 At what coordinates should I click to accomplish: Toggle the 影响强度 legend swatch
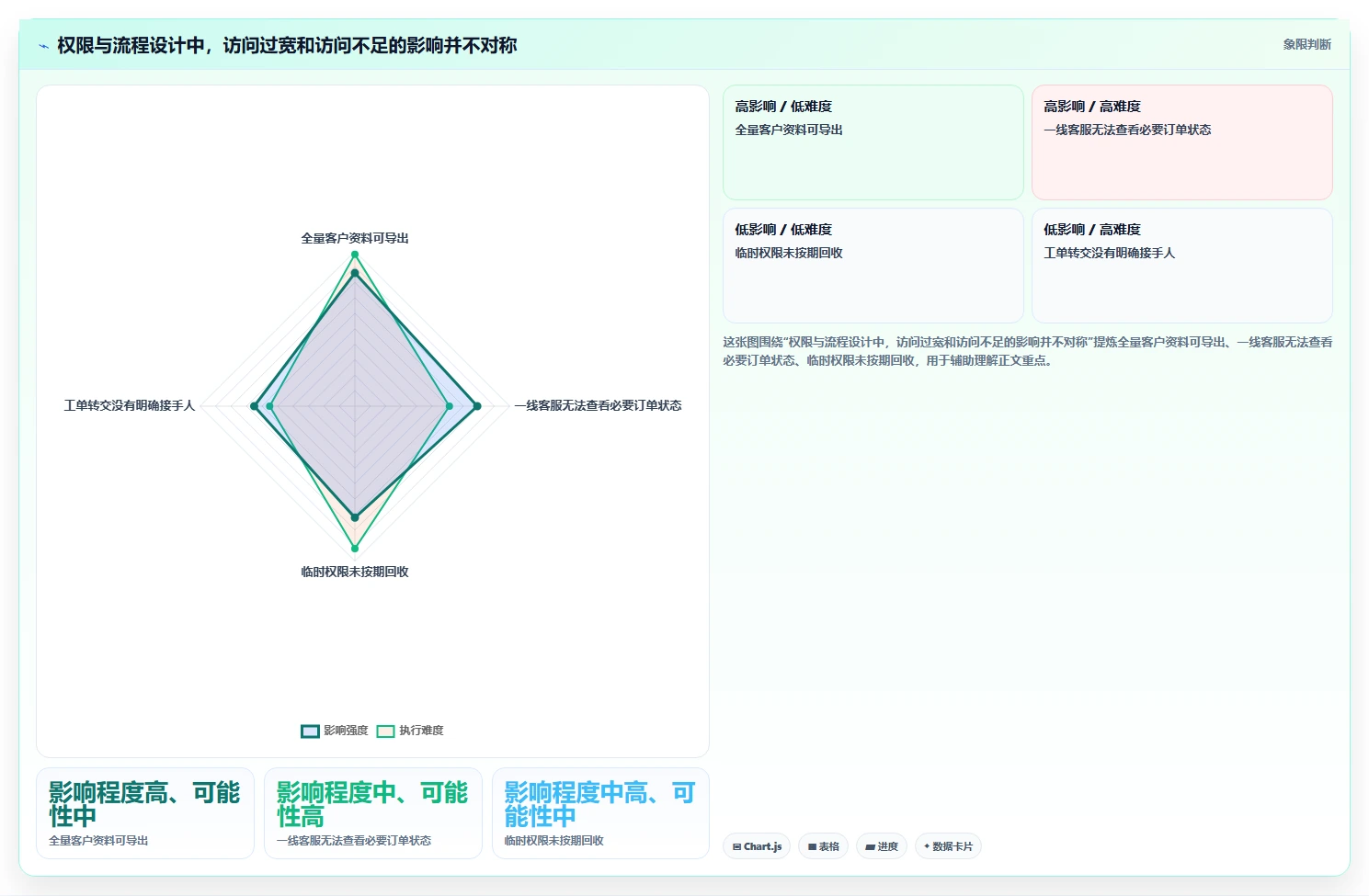click(310, 732)
